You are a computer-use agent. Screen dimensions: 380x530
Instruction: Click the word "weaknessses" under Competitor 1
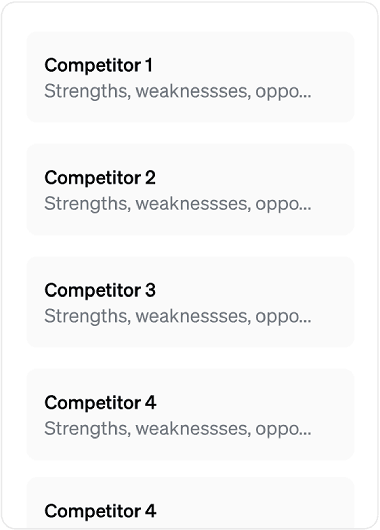(x=193, y=91)
